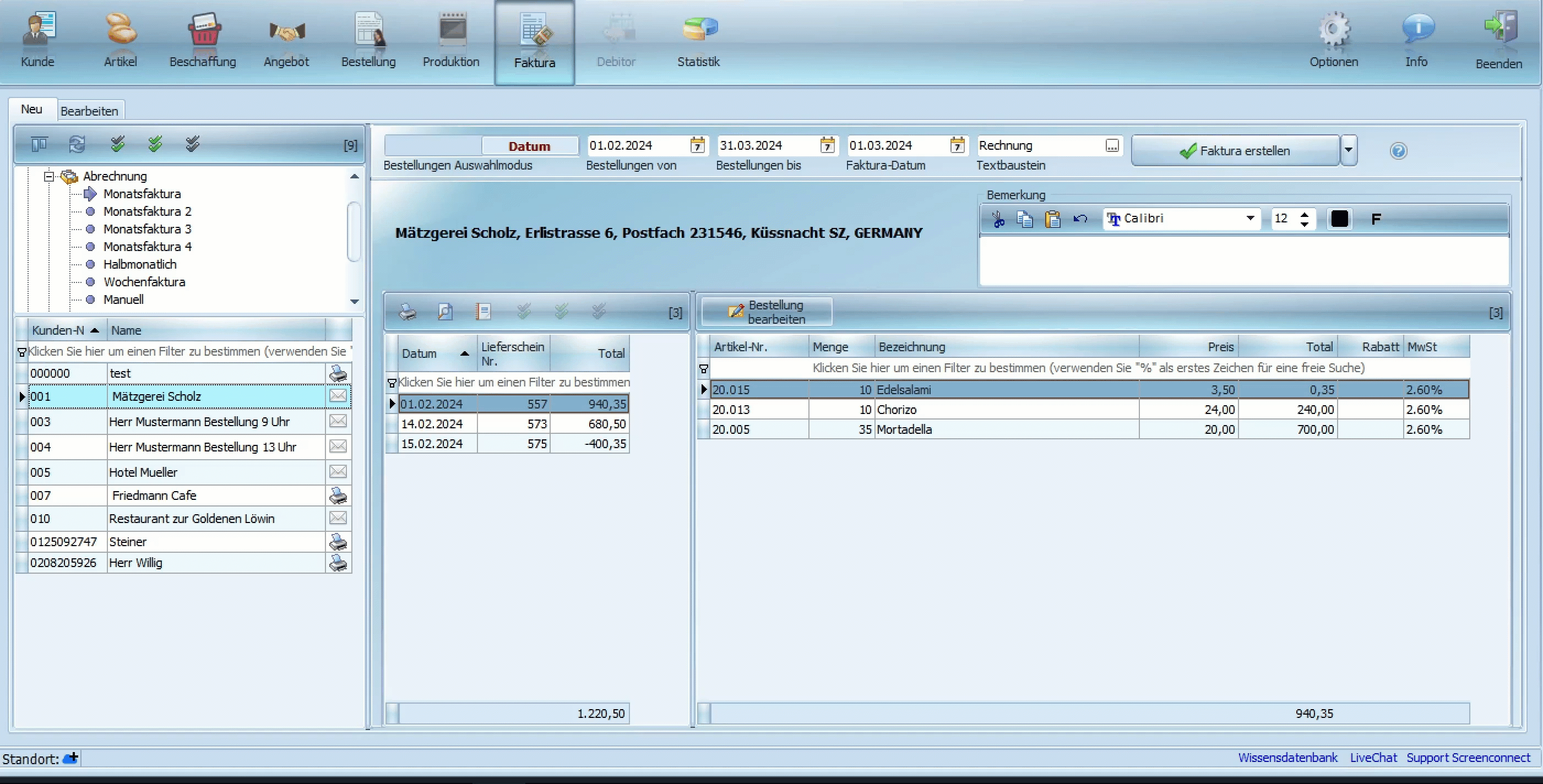Expand the Abrechnung tree node
The height and width of the screenshot is (784, 1543).
(x=48, y=175)
